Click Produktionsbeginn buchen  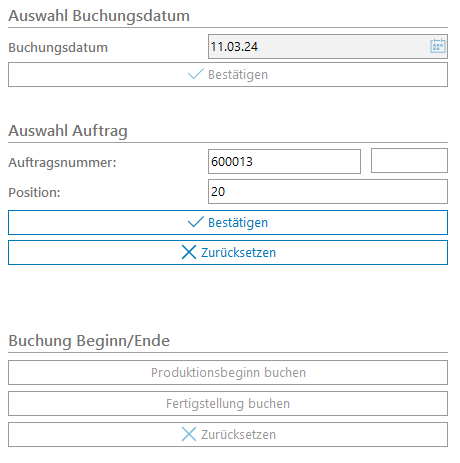click(x=228, y=372)
